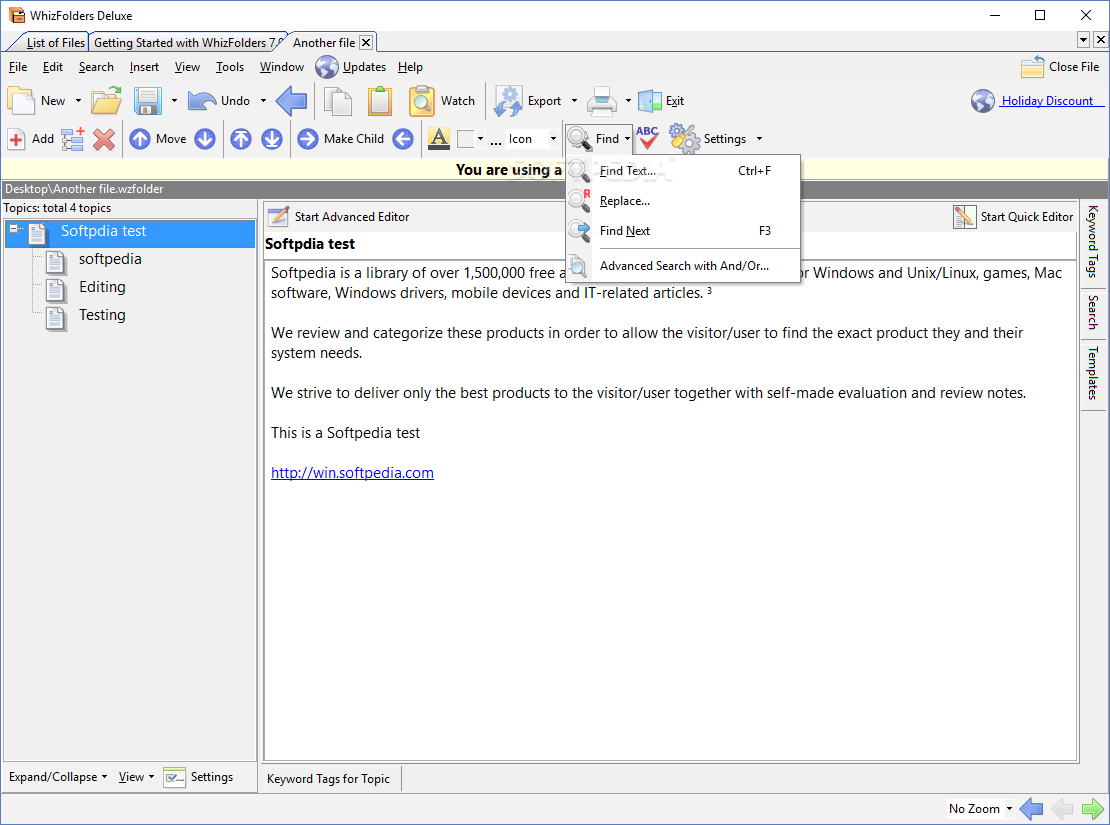Open the http://win.softpedia.com link
The width and height of the screenshot is (1110, 825).
click(x=353, y=473)
